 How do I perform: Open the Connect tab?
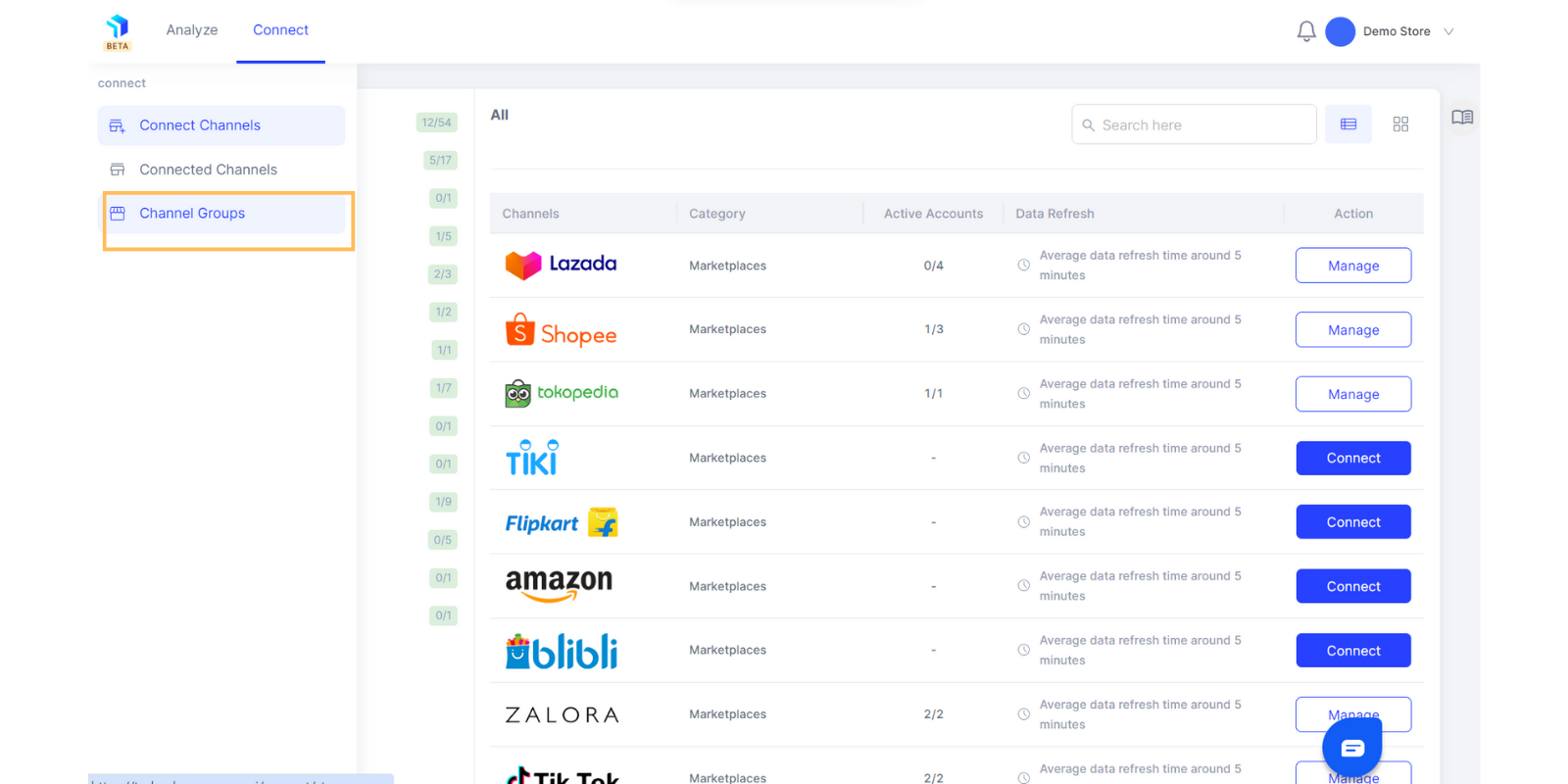[280, 30]
